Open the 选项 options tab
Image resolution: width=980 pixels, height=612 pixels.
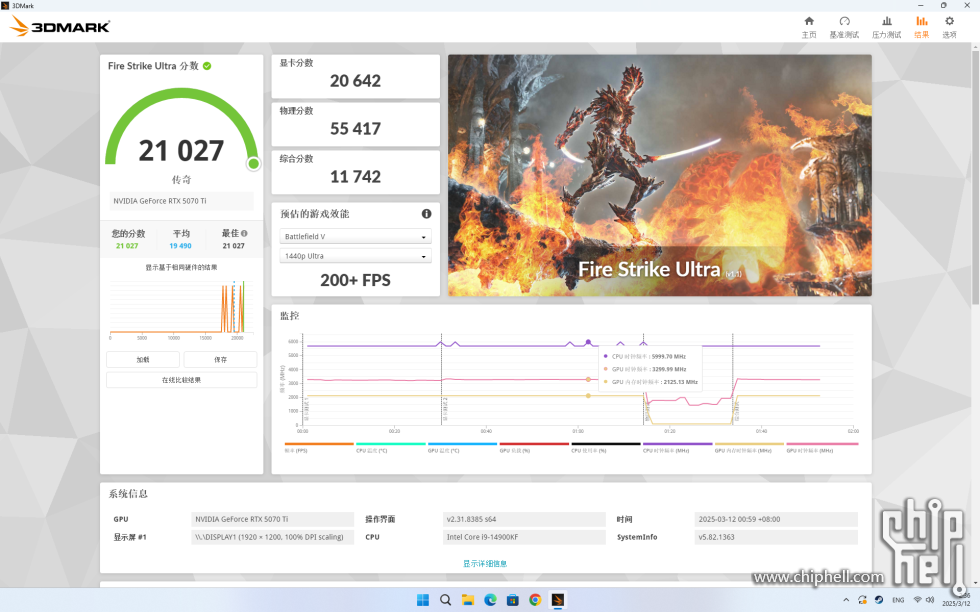tap(949, 28)
